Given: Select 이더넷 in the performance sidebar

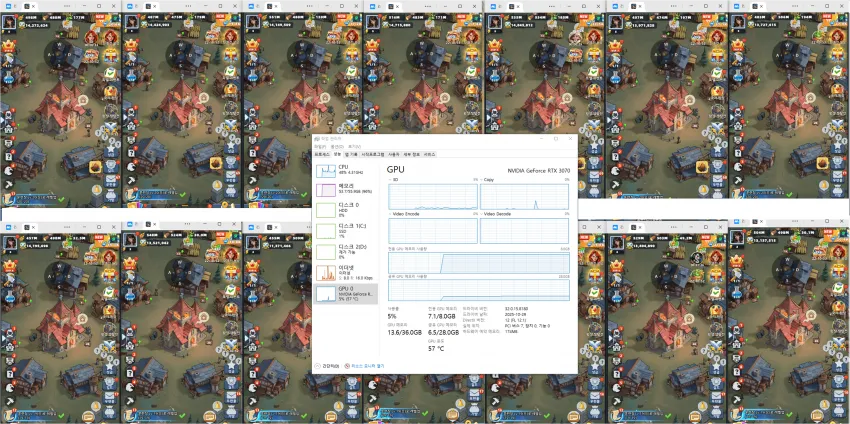Looking at the screenshot, I should click(x=346, y=273).
